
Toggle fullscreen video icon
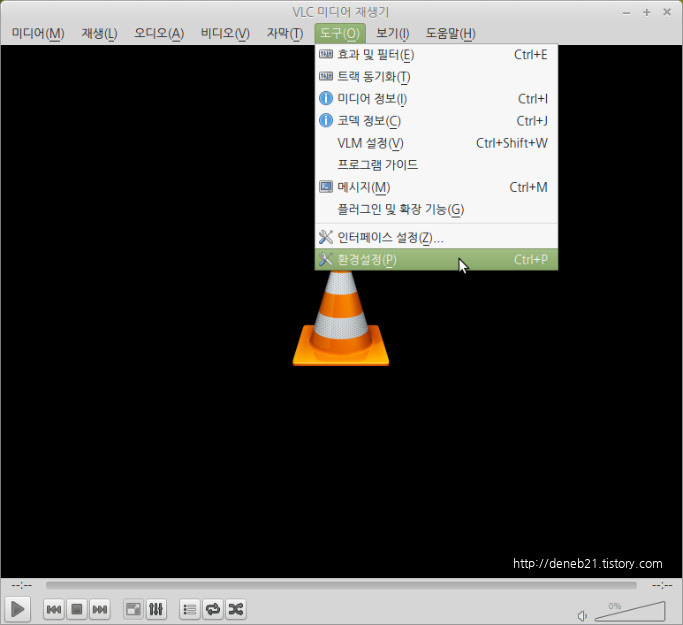coord(133,609)
